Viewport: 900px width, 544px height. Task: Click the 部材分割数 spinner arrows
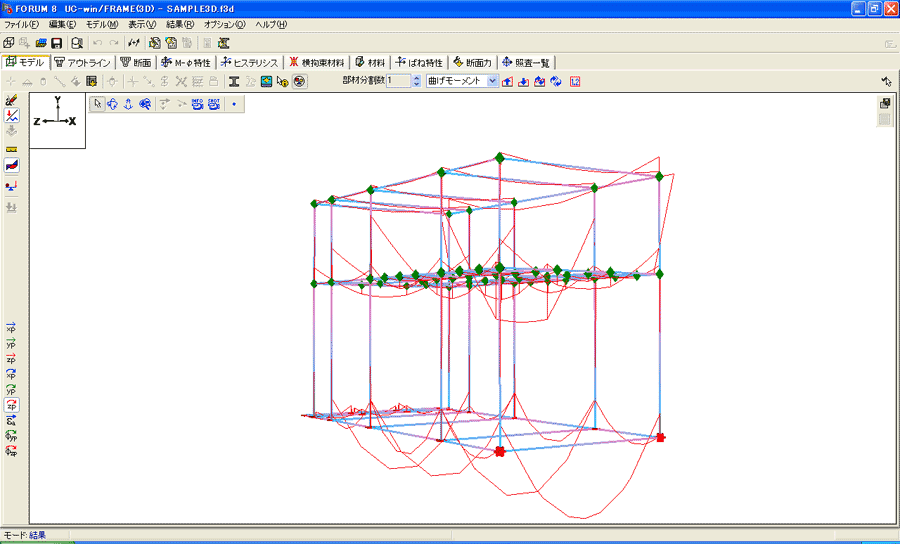click(417, 81)
